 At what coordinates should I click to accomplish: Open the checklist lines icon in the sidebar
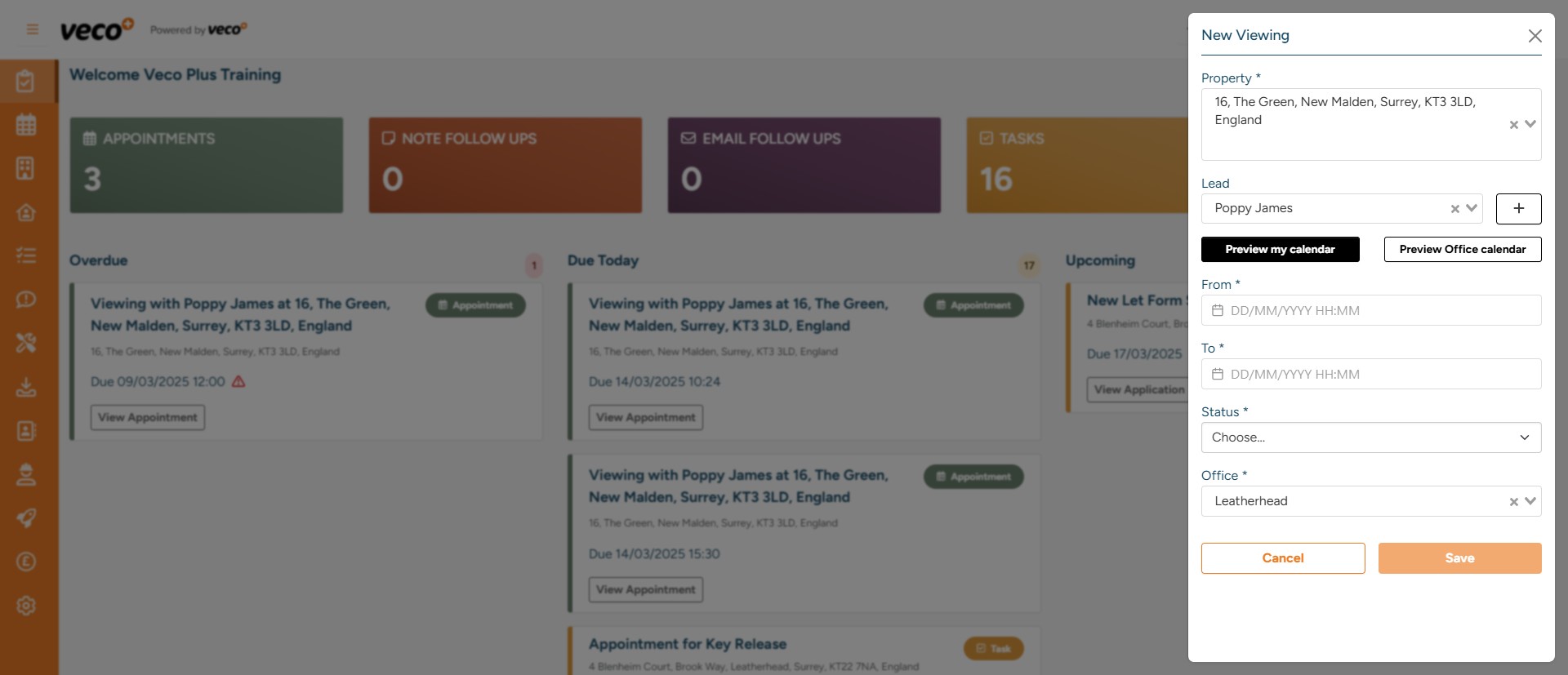coord(26,255)
